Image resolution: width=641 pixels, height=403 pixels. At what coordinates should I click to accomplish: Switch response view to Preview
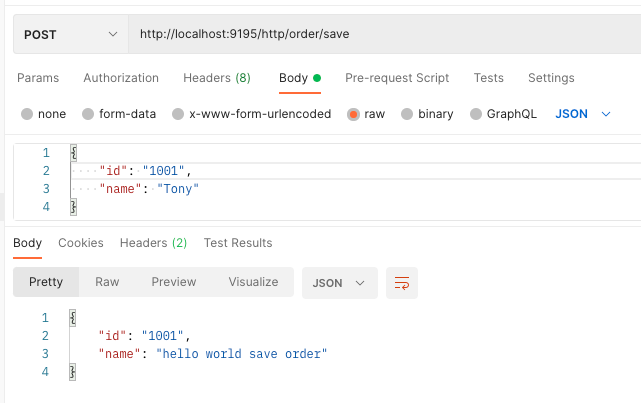click(174, 282)
